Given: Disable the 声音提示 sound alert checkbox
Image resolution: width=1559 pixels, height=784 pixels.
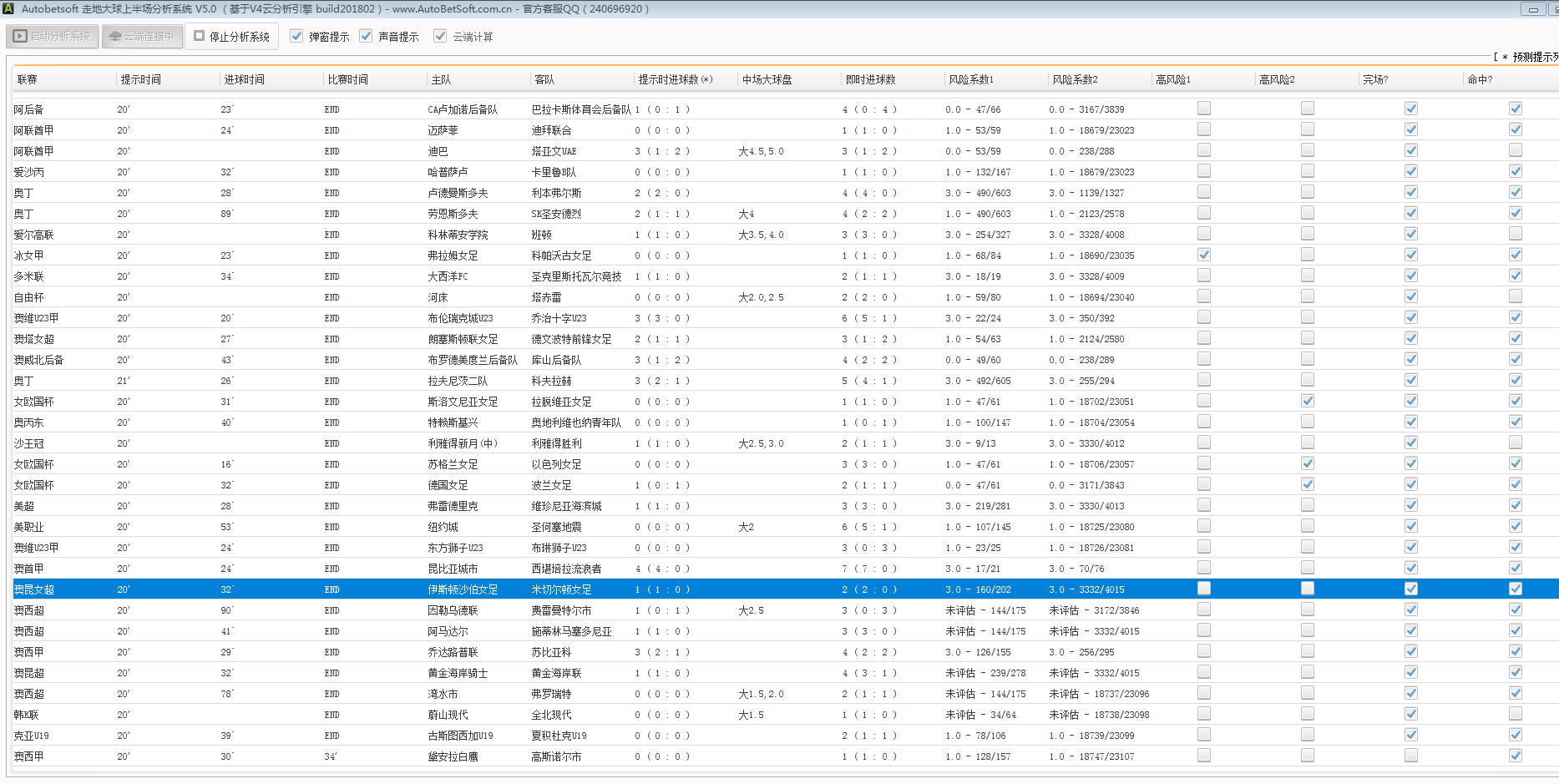Looking at the screenshot, I should point(366,37).
